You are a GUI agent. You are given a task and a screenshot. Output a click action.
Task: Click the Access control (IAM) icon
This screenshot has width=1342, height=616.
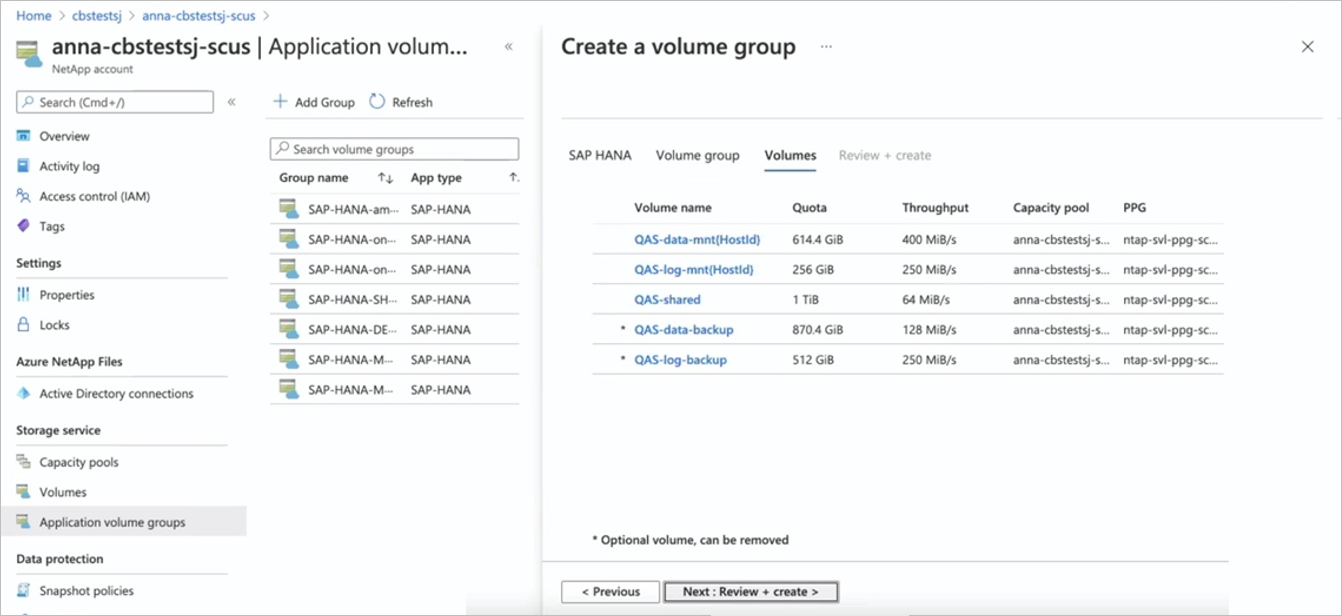pos(24,196)
